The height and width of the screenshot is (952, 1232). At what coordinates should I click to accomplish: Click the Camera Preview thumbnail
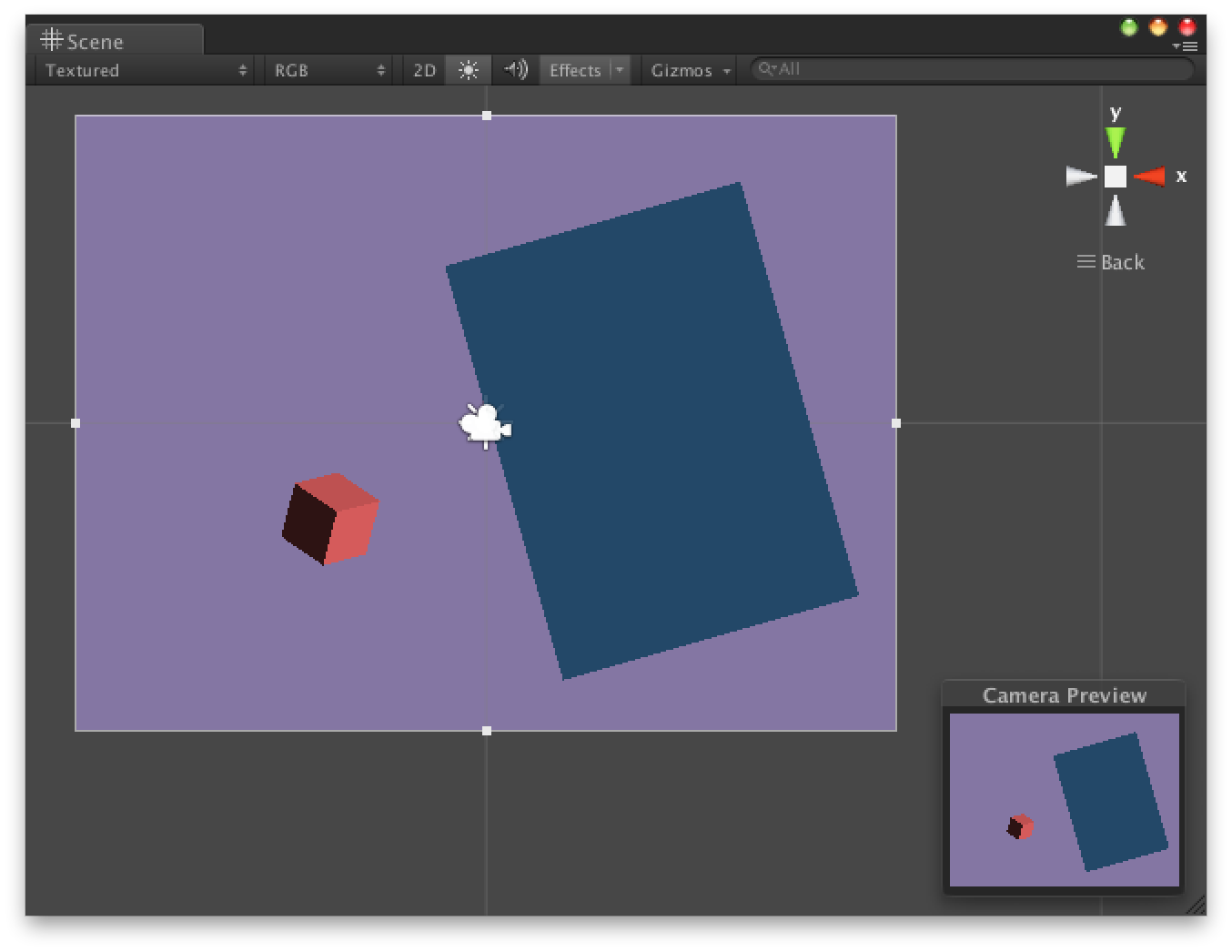tap(1065, 800)
